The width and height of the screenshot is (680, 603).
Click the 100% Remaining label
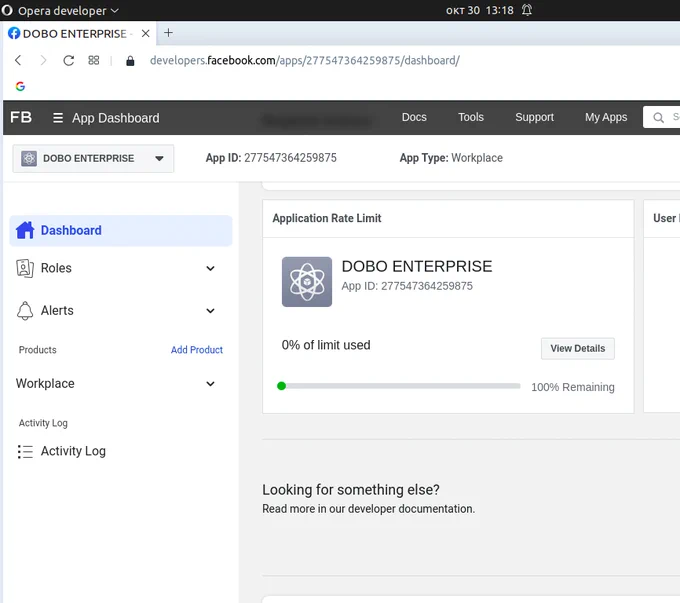(573, 387)
